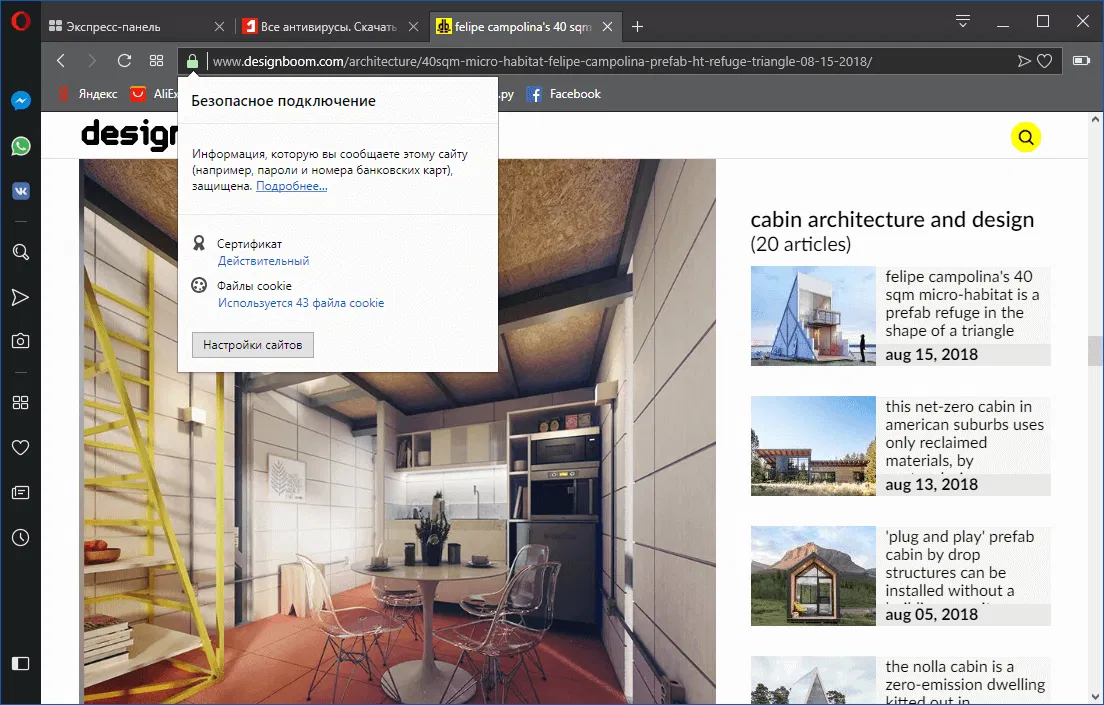This screenshot has height=705, width=1104.
Task: Open the My Flow sidebar icon
Action: (x=20, y=297)
